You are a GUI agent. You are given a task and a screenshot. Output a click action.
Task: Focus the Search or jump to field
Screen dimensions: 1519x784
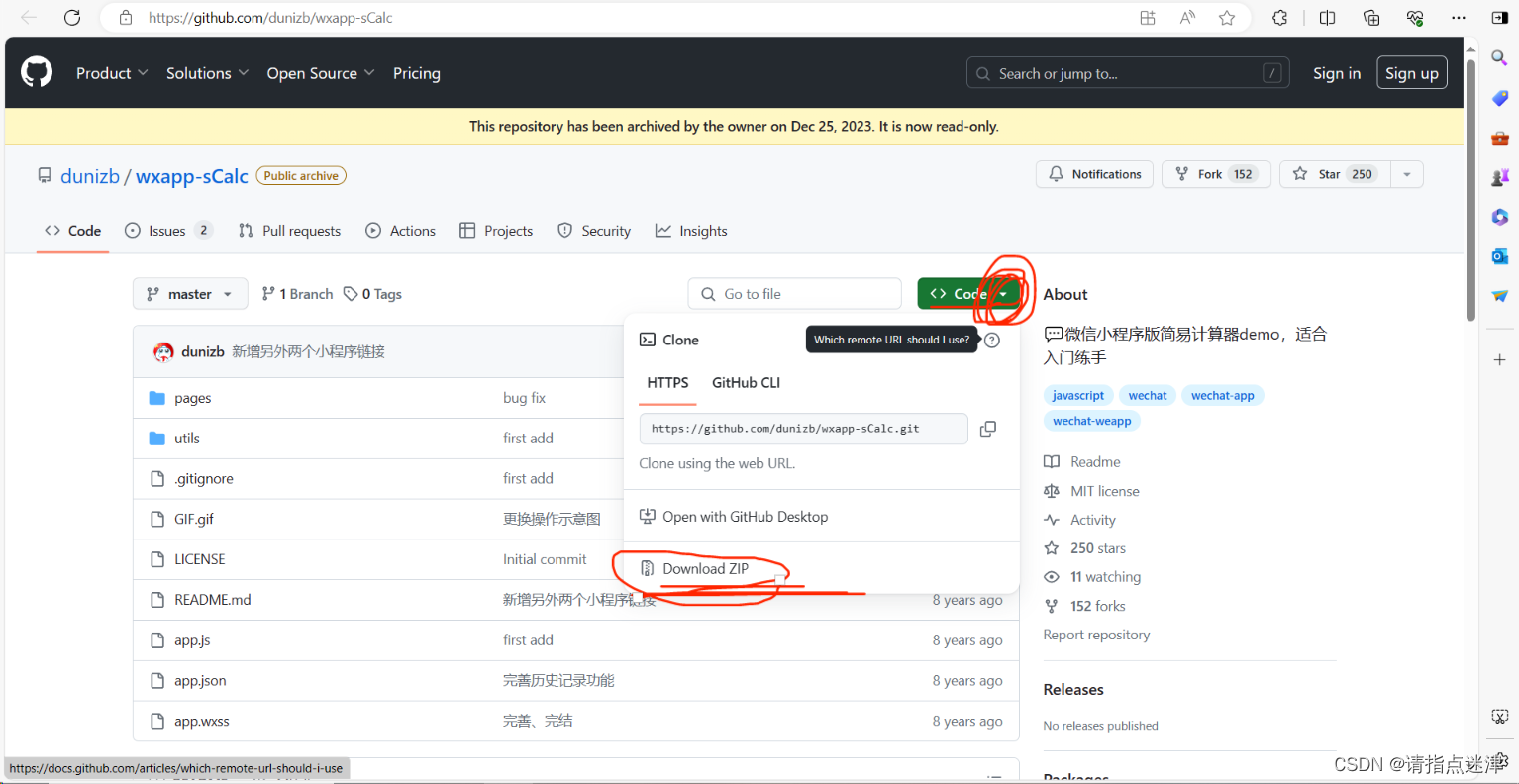click(1128, 73)
